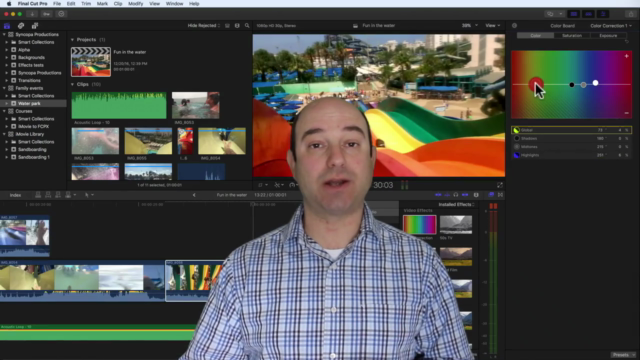Open the Presets button in Color Board

tap(623, 355)
